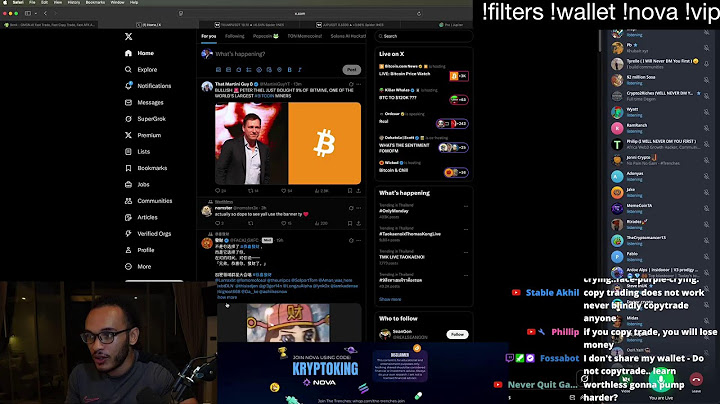
Task: Expand Show more on the Chinese post
Action: [x=227, y=297]
